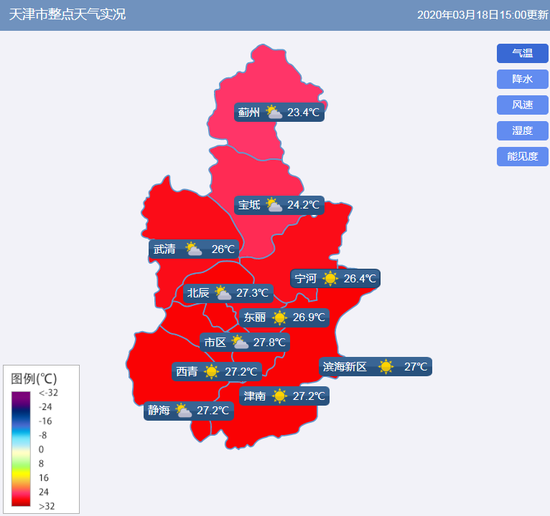Viewport: 550px width, 516px height.
Task: Select the 西青 district name label
Action: [187, 371]
